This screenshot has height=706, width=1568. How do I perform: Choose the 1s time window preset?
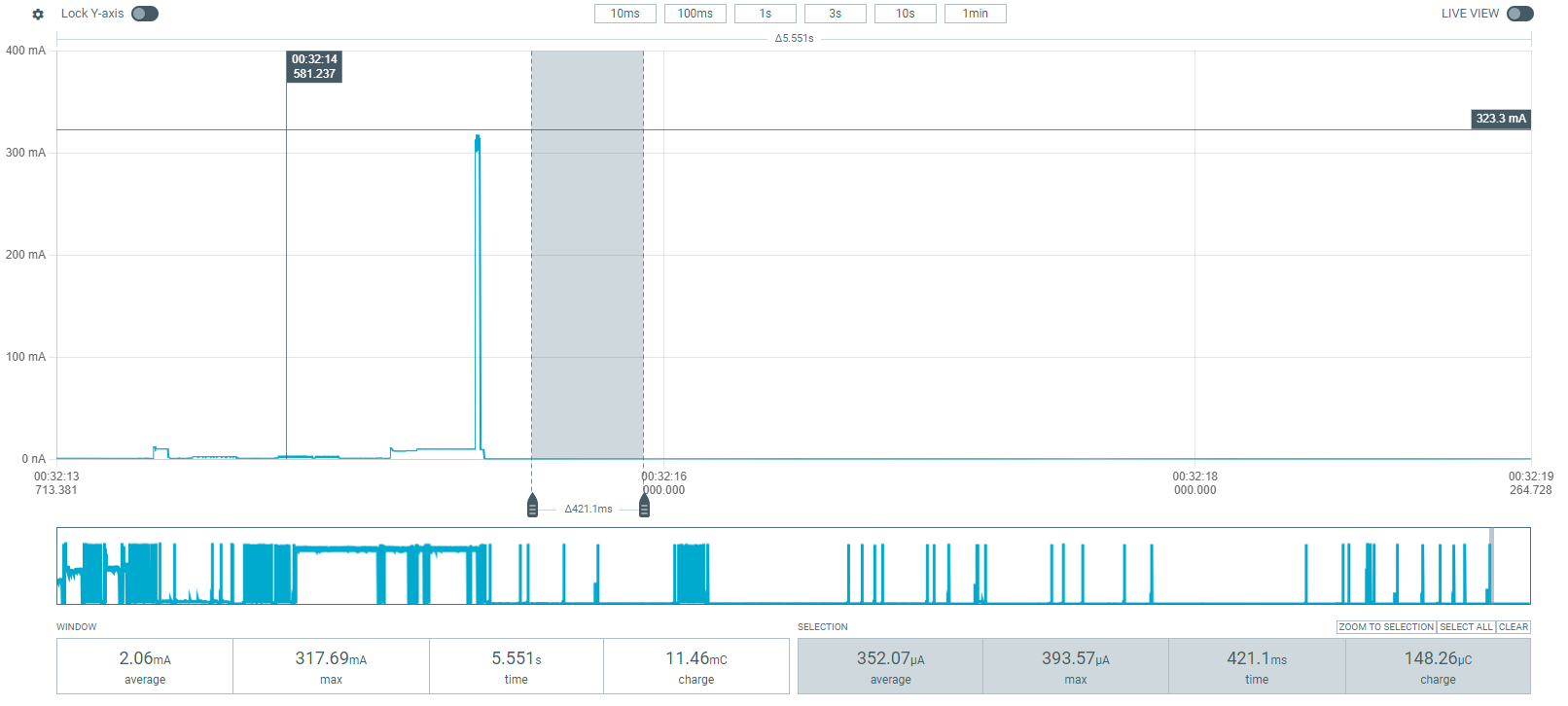[x=765, y=14]
